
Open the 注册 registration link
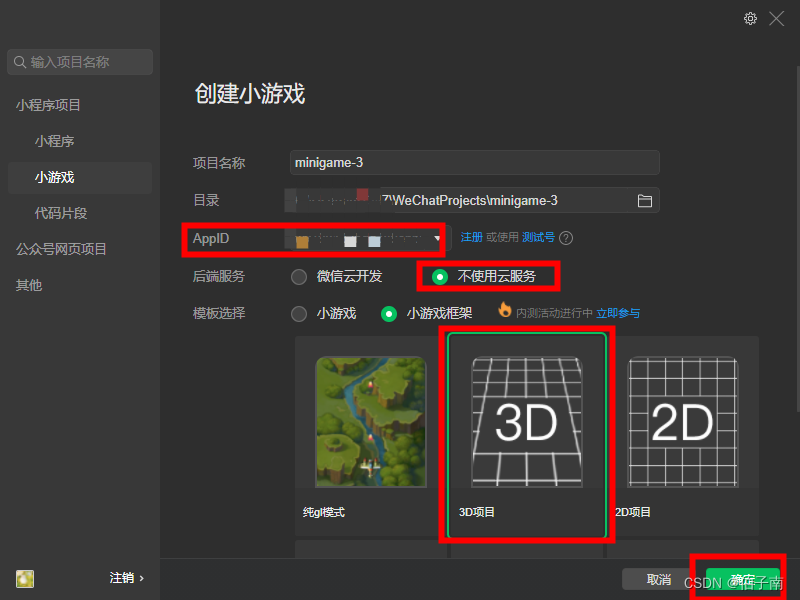click(x=473, y=238)
